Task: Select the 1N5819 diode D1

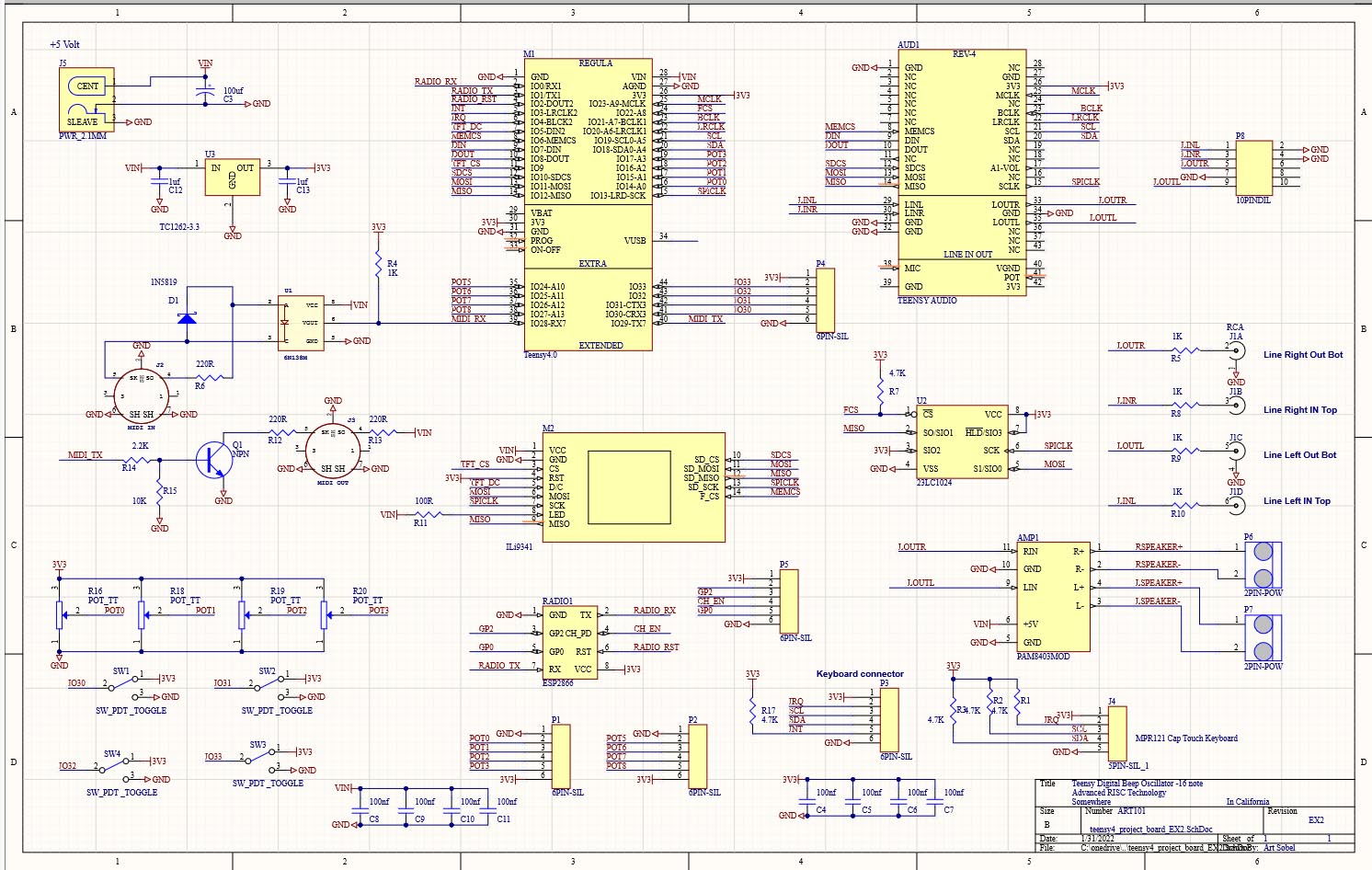Action: (187, 318)
